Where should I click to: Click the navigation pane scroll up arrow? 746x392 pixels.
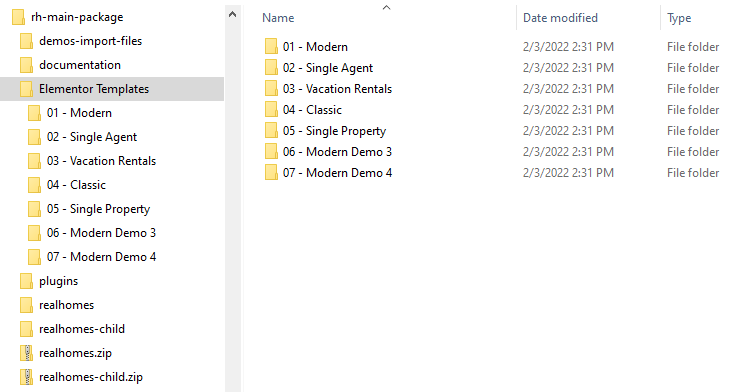[232, 14]
